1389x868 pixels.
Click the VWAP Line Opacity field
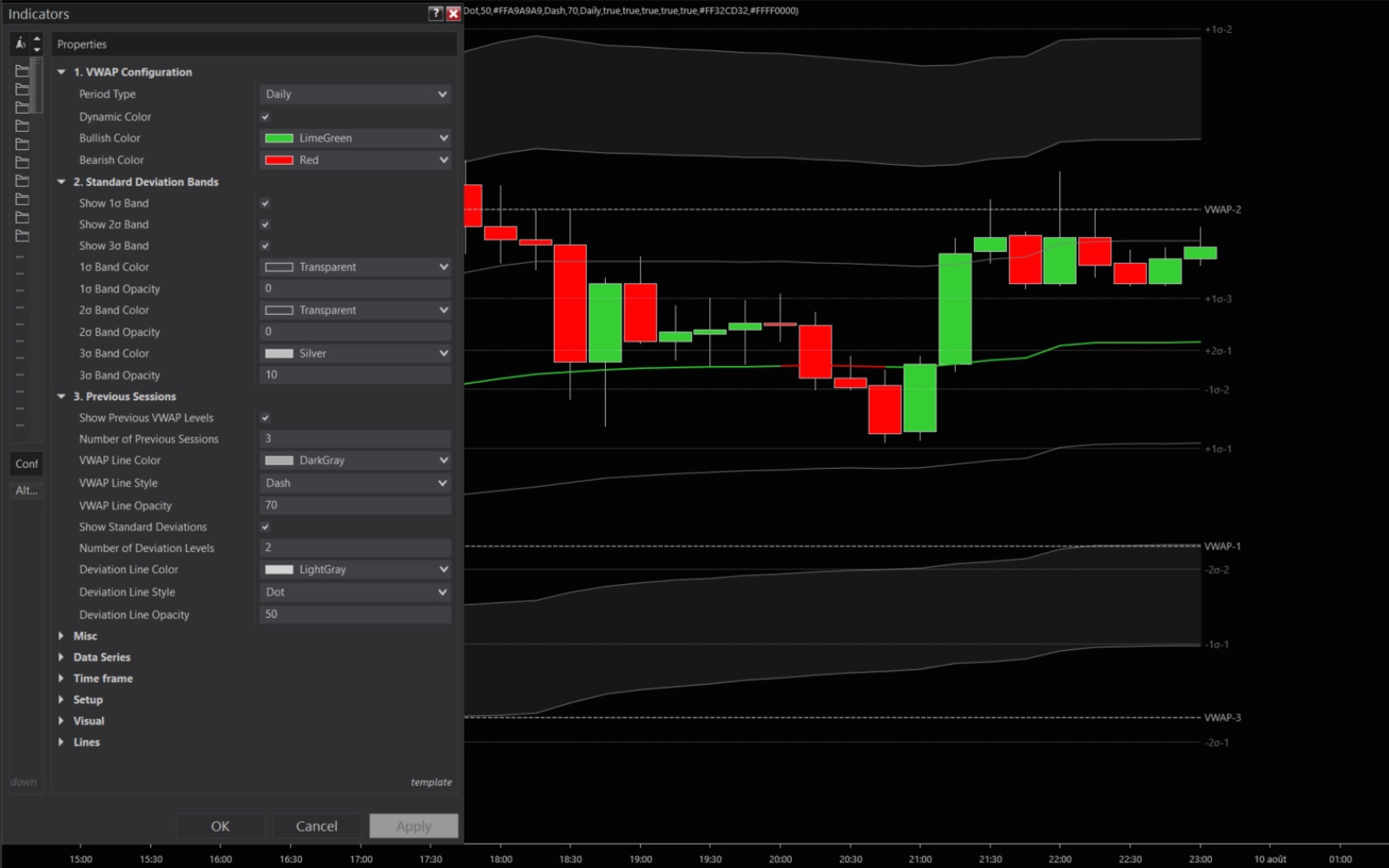pos(355,505)
